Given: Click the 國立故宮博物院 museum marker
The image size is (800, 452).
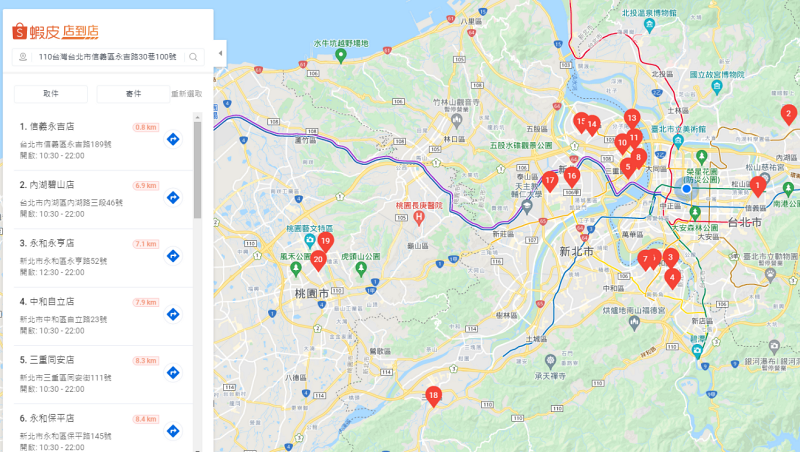Looking at the screenshot, I should point(717,87).
